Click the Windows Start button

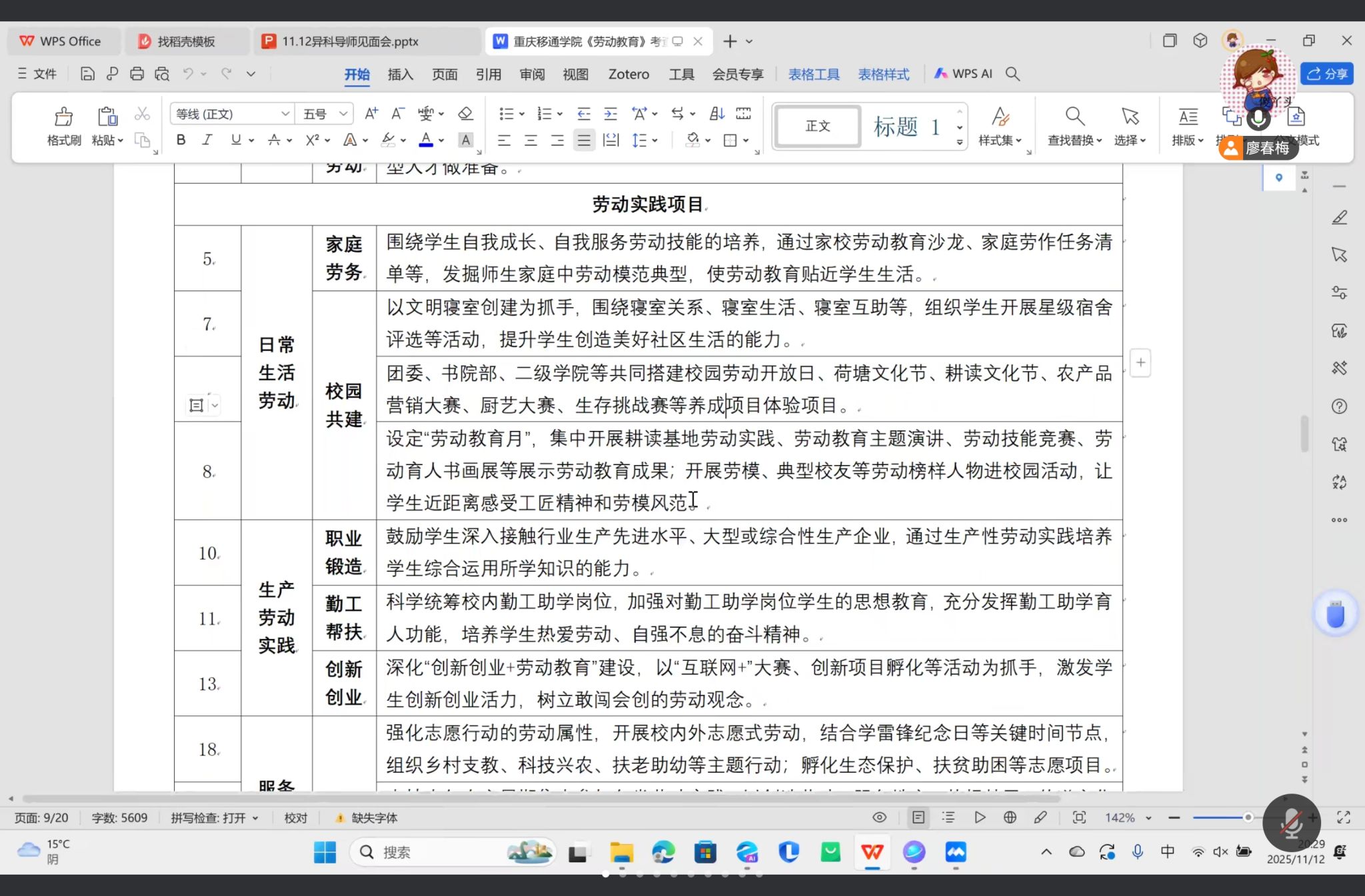click(325, 852)
